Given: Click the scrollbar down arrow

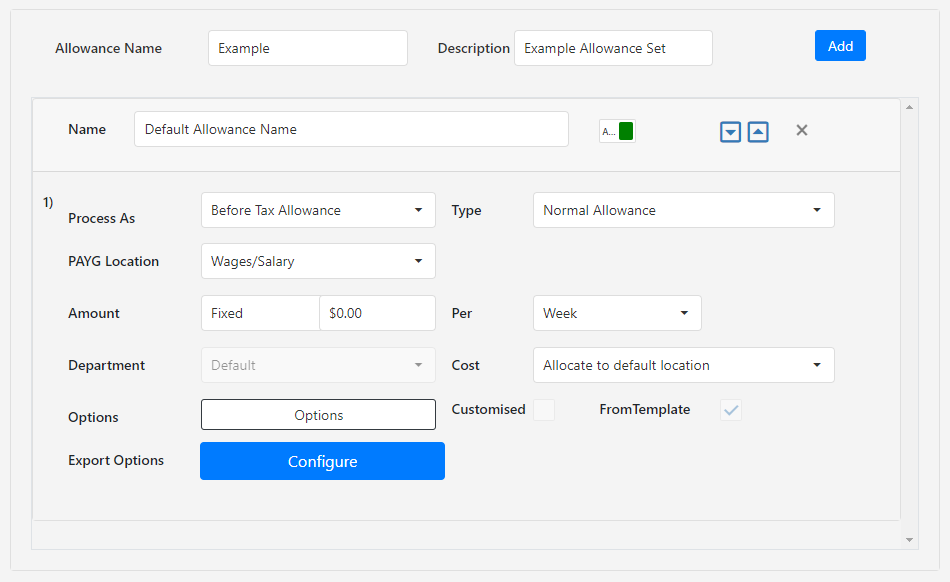Looking at the screenshot, I should [909, 540].
